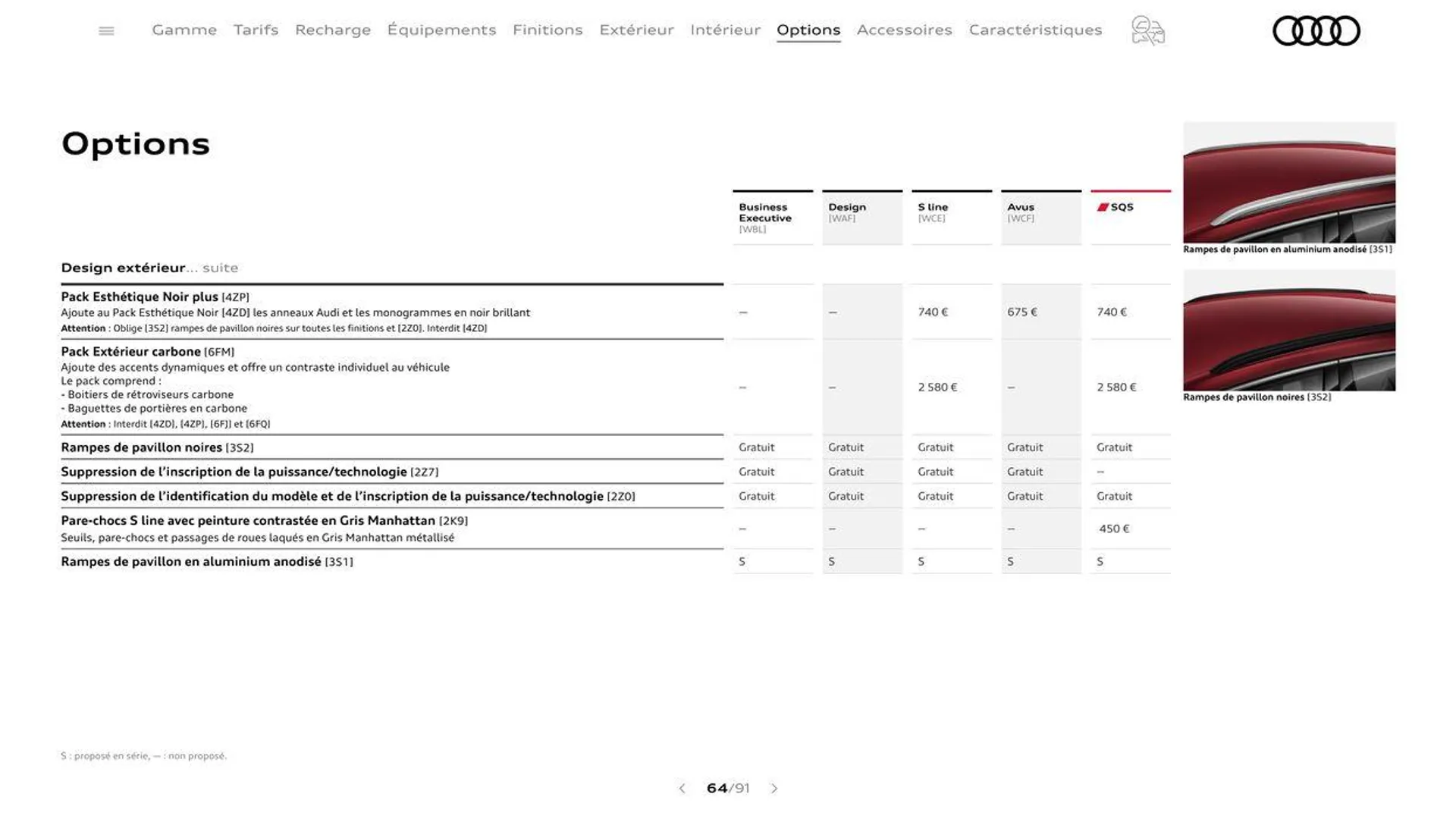1456x819 pixels.
Task: Open the Extérieur tab
Action: (636, 30)
